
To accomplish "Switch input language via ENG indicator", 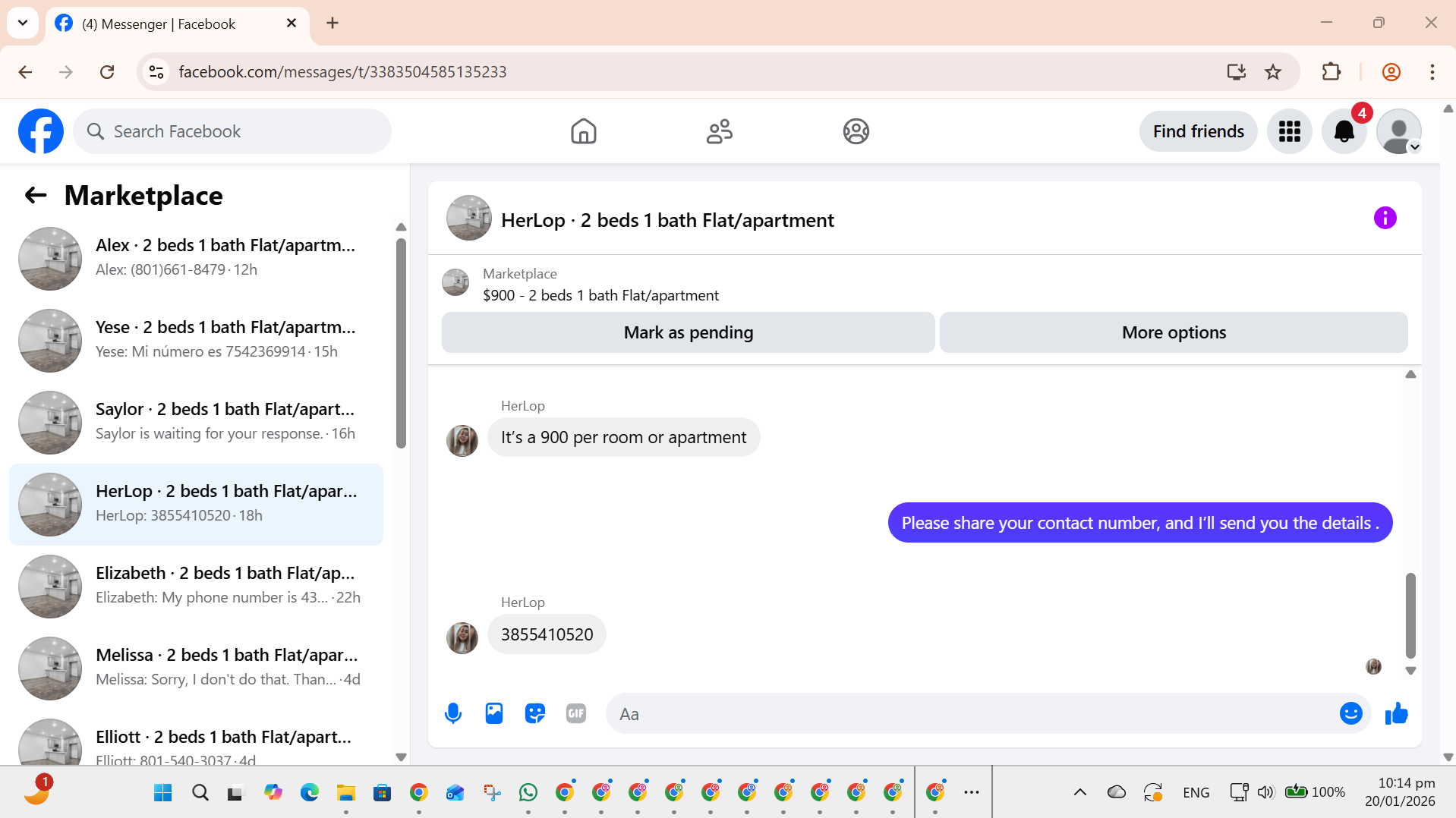I will click(x=1196, y=793).
